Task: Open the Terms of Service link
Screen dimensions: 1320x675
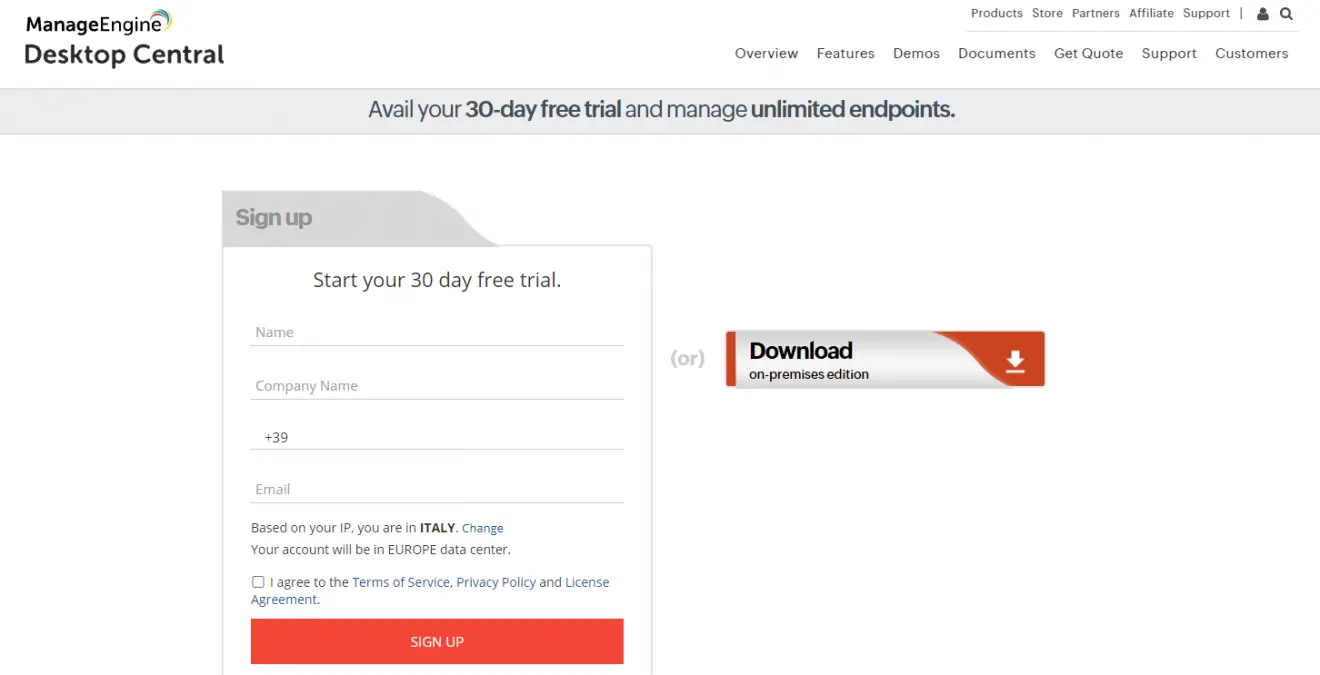Action: (x=401, y=581)
